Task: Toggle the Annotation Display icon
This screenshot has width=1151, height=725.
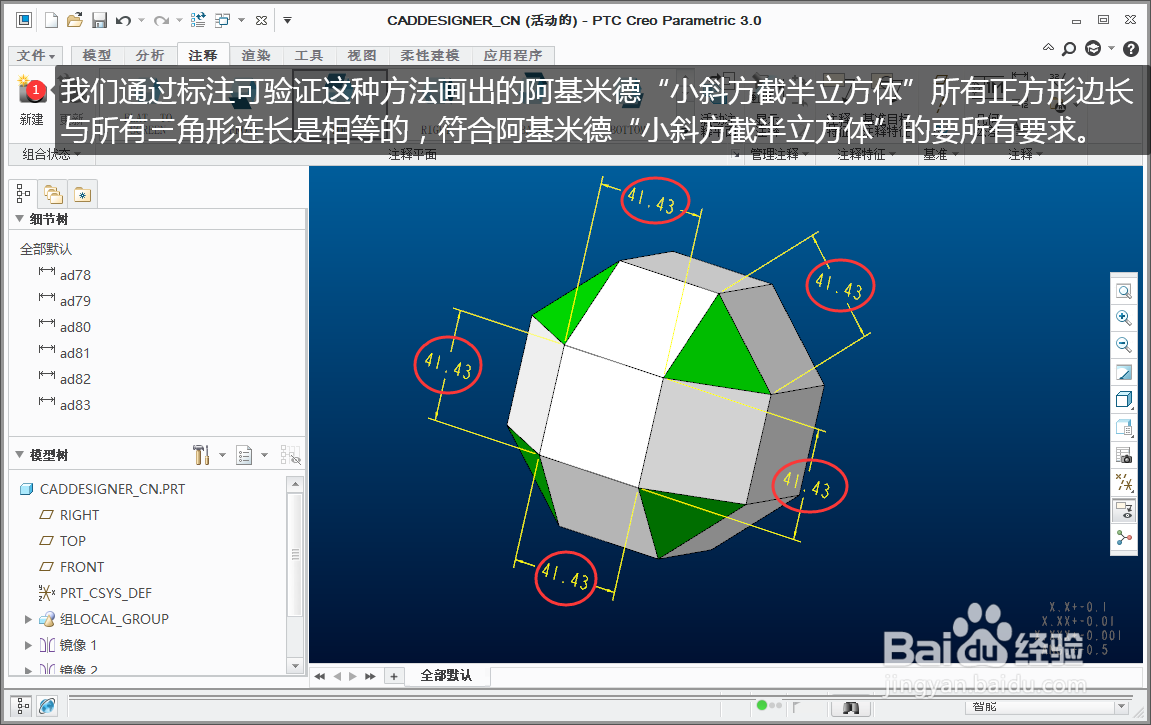Action: pyautogui.click(x=1124, y=510)
